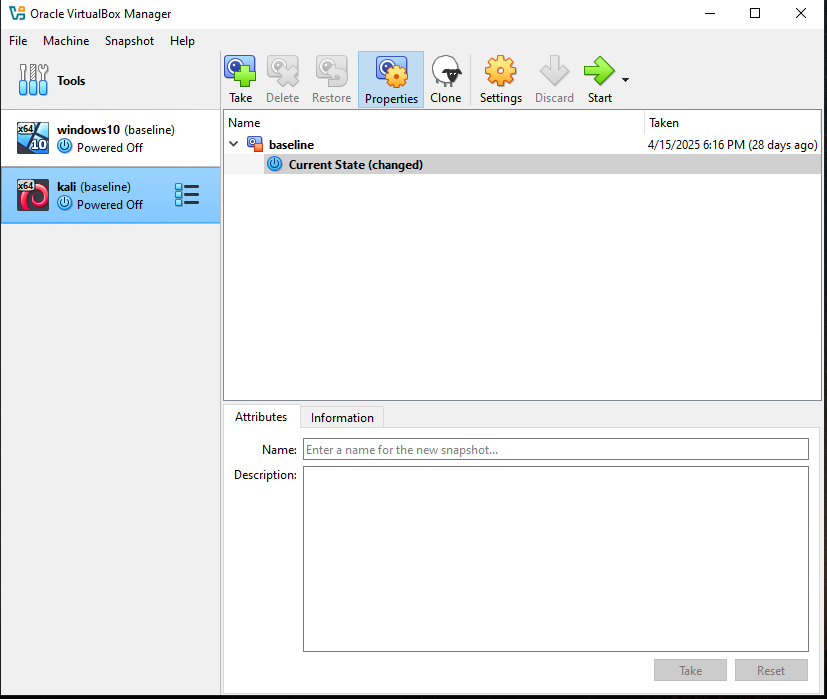The image size is (827, 699).
Task: Click the Taken column header
Action: (733, 123)
